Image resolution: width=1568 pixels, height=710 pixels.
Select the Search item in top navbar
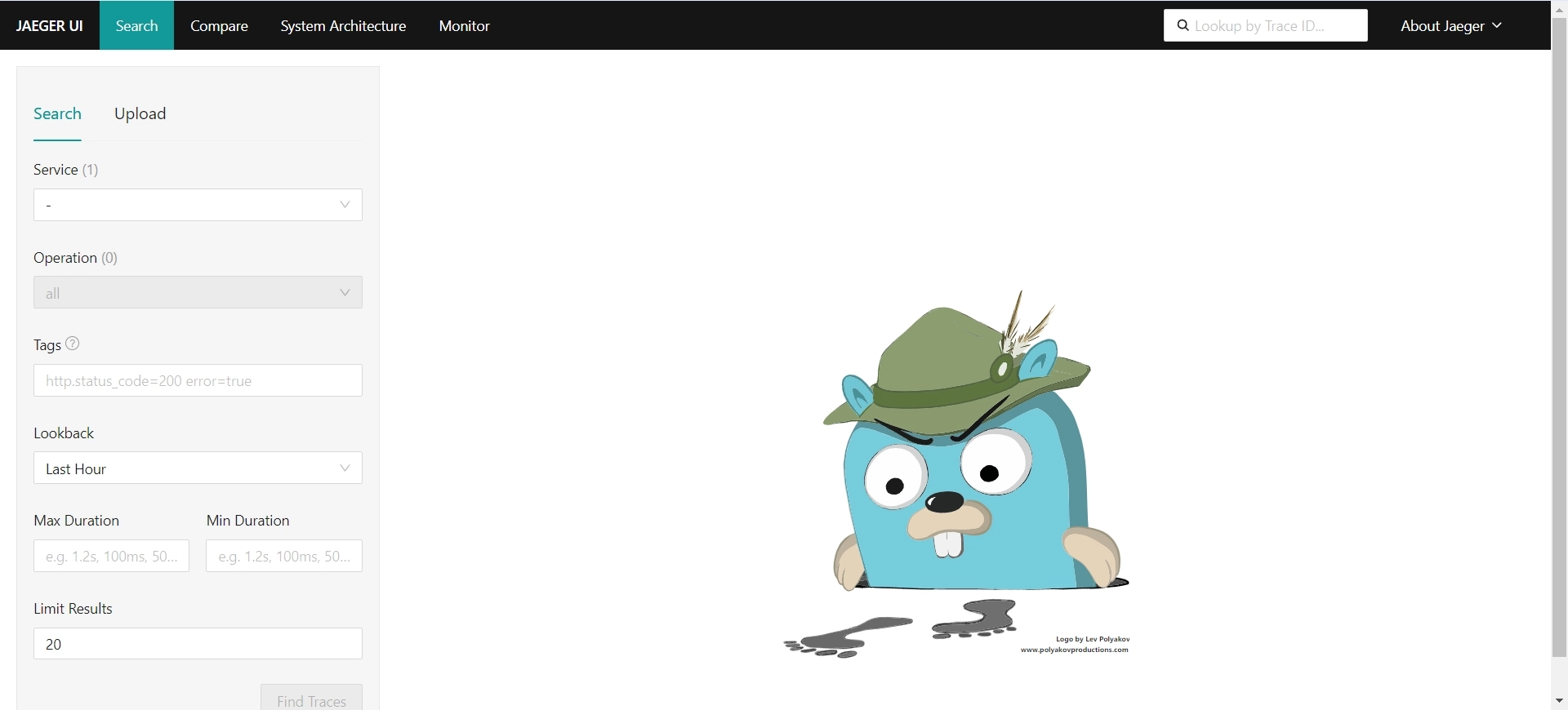click(136, 26)
